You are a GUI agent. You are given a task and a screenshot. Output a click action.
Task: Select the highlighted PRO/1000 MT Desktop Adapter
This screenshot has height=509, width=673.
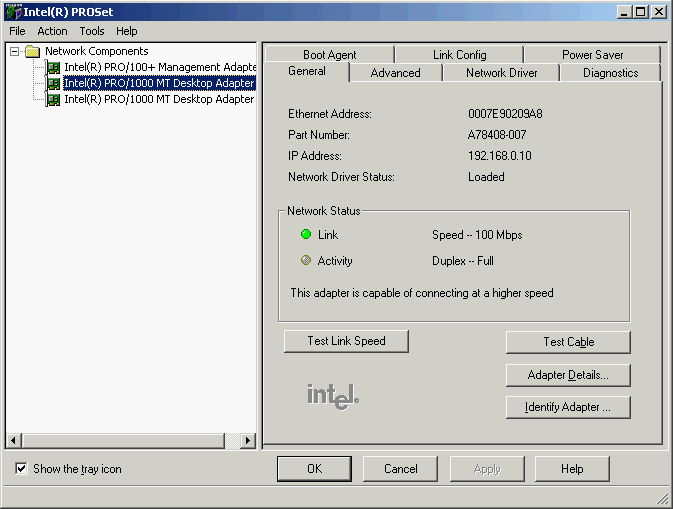pos(159,83)
